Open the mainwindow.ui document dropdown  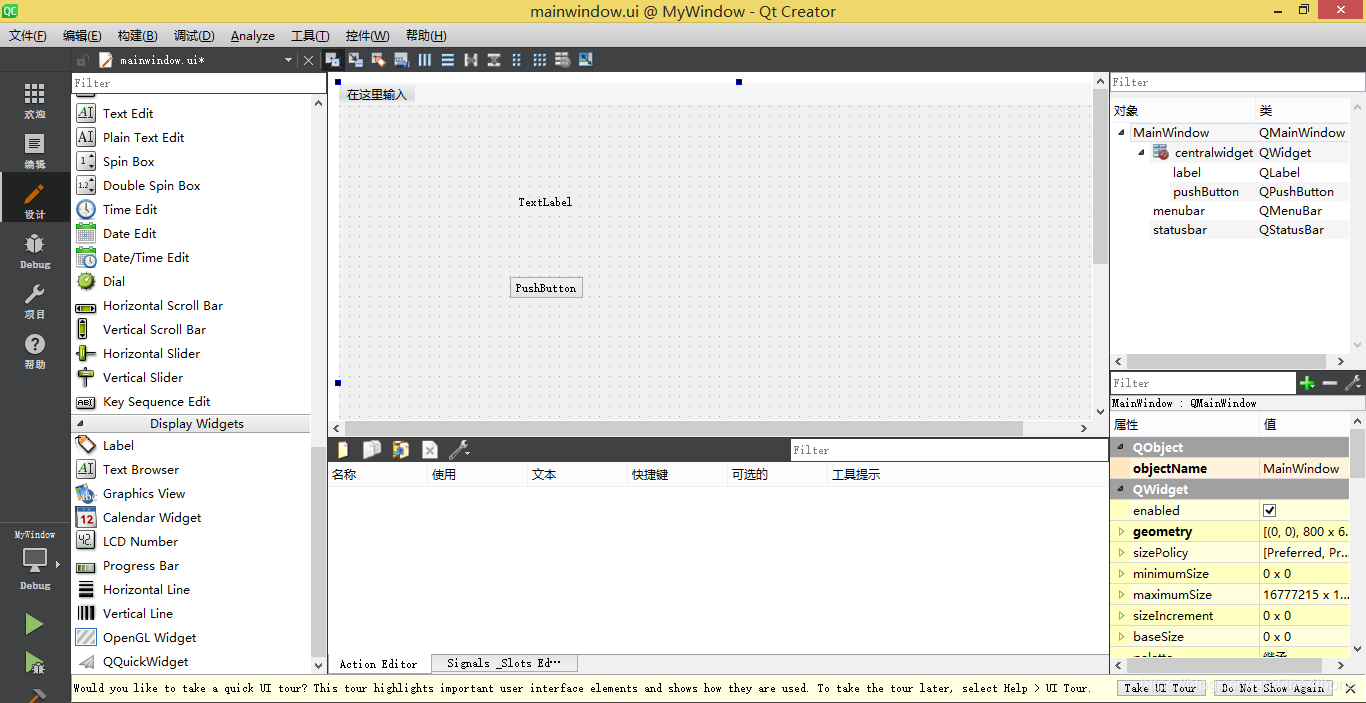pyautogui.click(x=288, y=60)
